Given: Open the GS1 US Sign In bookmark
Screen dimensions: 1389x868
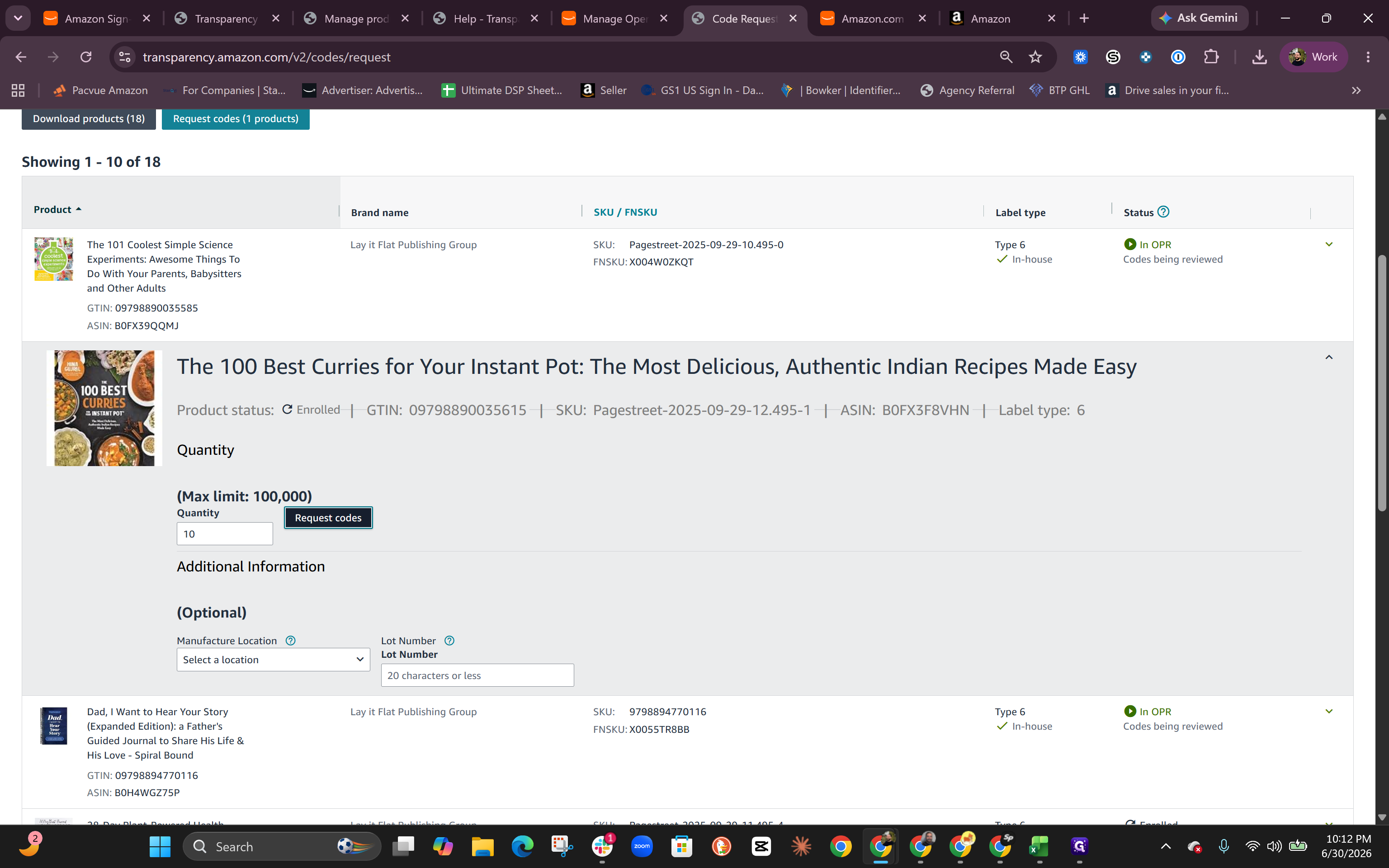Looking at the screenshot, I should tap(703, 90).
